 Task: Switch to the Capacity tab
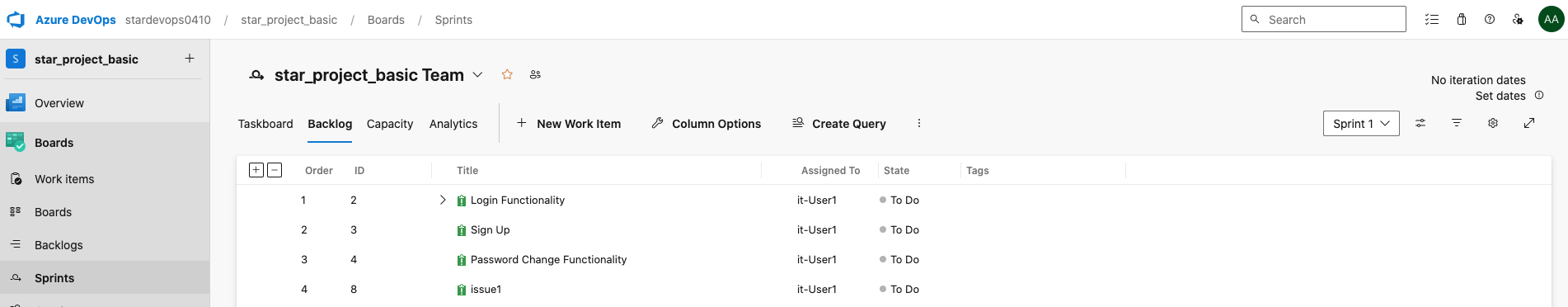point(390,124)
